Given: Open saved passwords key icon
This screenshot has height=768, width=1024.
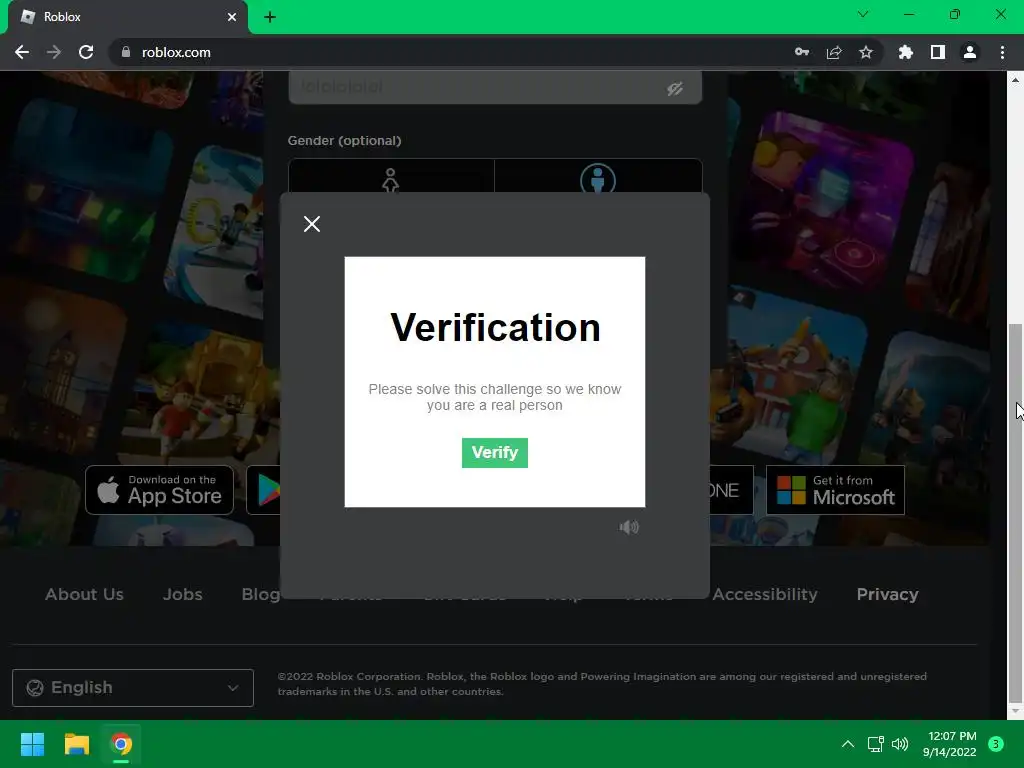Looking at the screenshot, I should point(802,52).
